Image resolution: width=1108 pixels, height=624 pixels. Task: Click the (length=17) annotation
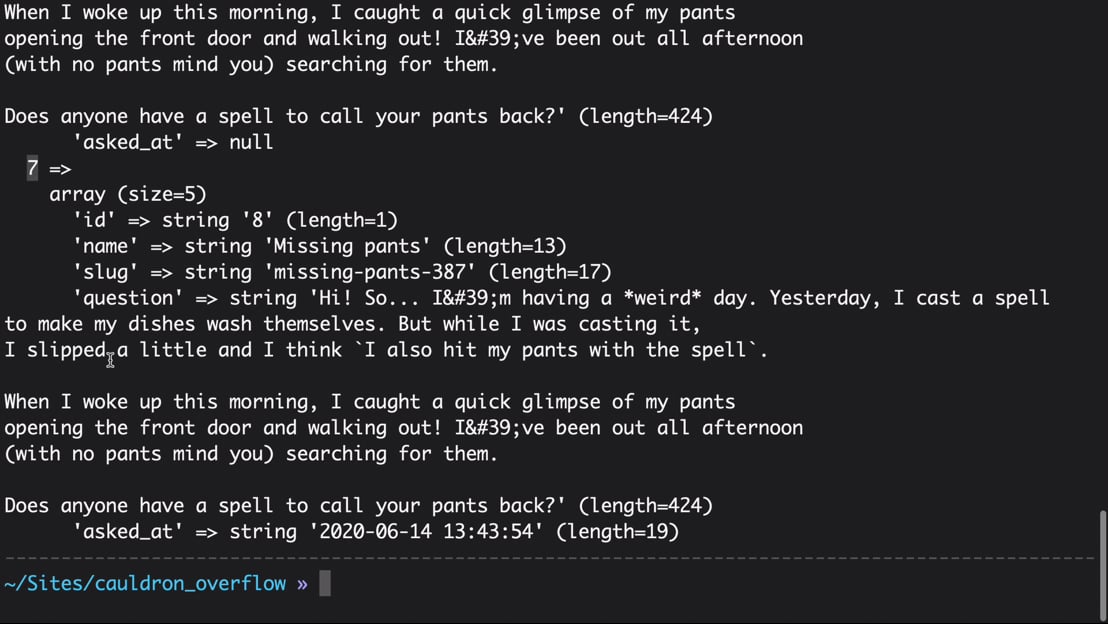pos(550,272)
